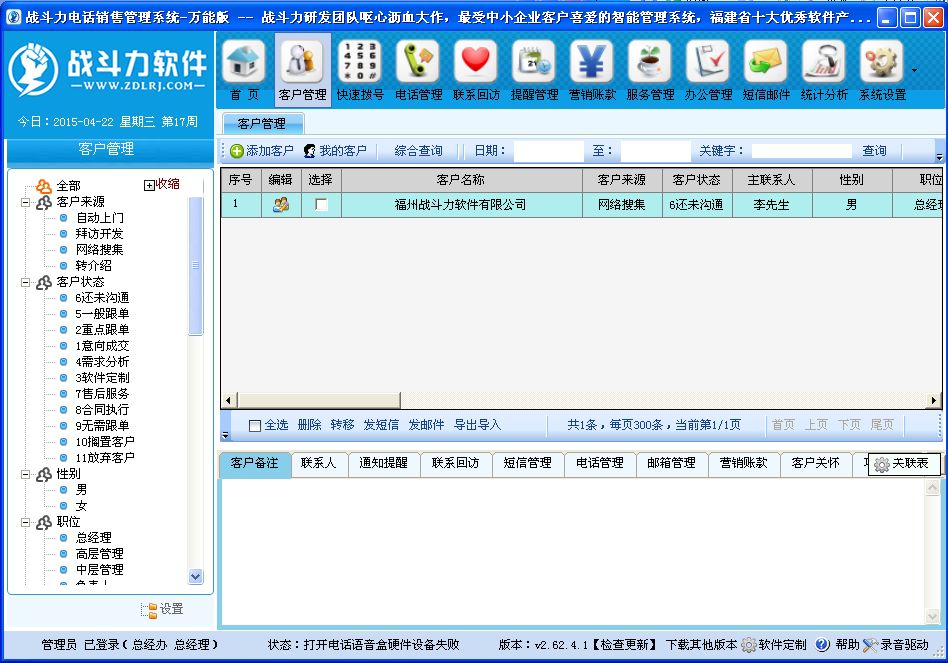Switch to the 邮箱管理 tab

[672, 464]
